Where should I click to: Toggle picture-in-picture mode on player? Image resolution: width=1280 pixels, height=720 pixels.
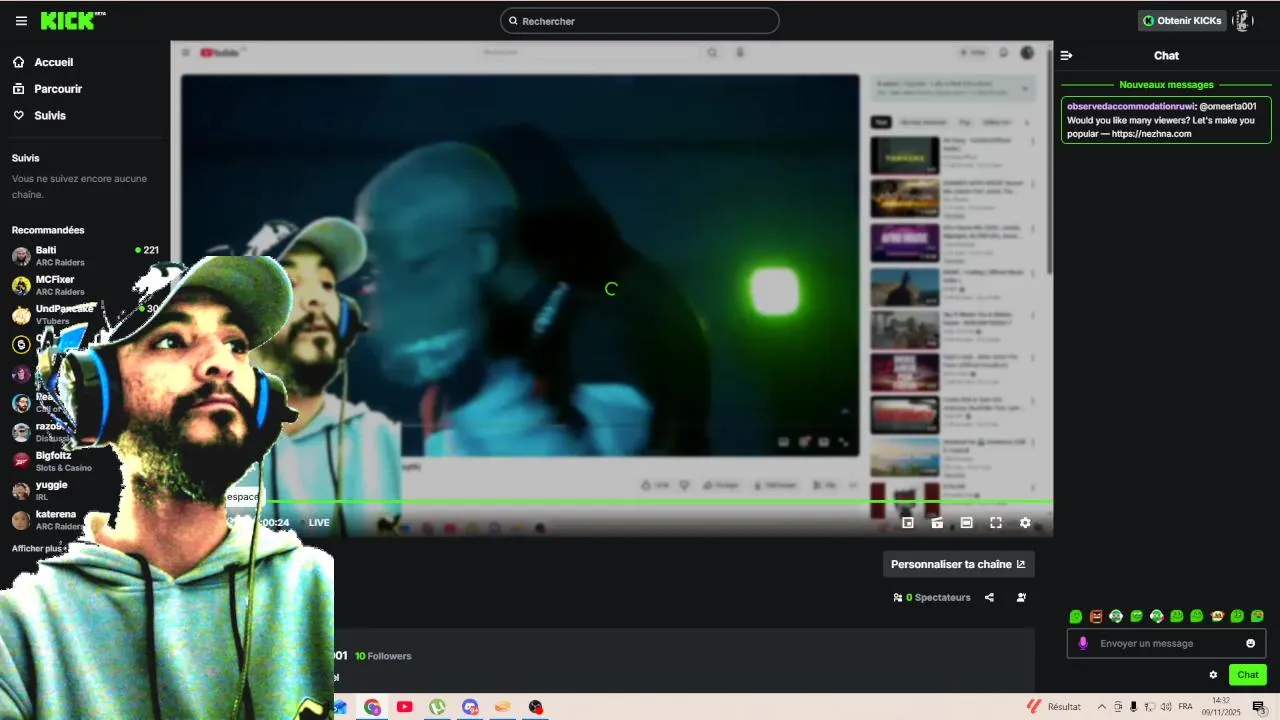click(908, 523)
